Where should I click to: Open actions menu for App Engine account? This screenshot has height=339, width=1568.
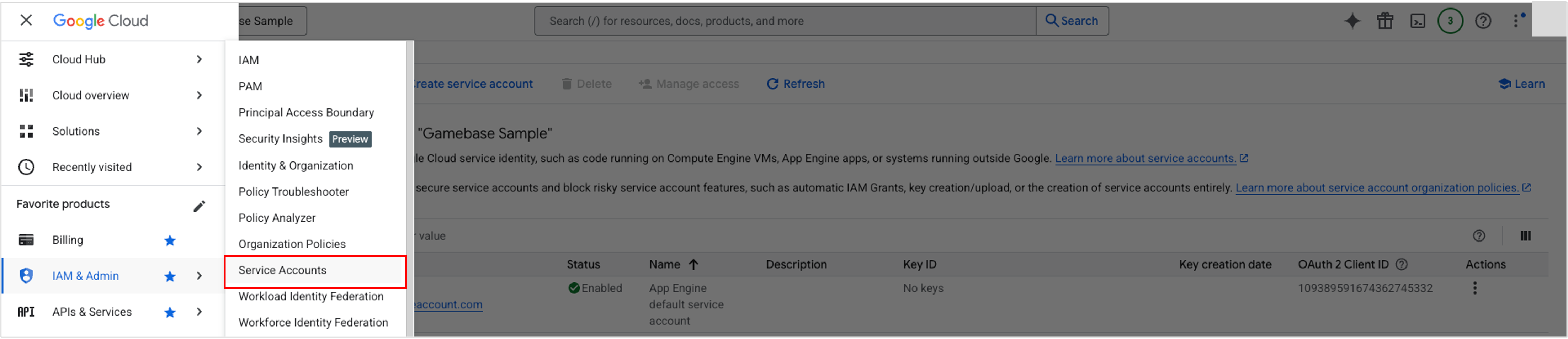point(1475,288)
